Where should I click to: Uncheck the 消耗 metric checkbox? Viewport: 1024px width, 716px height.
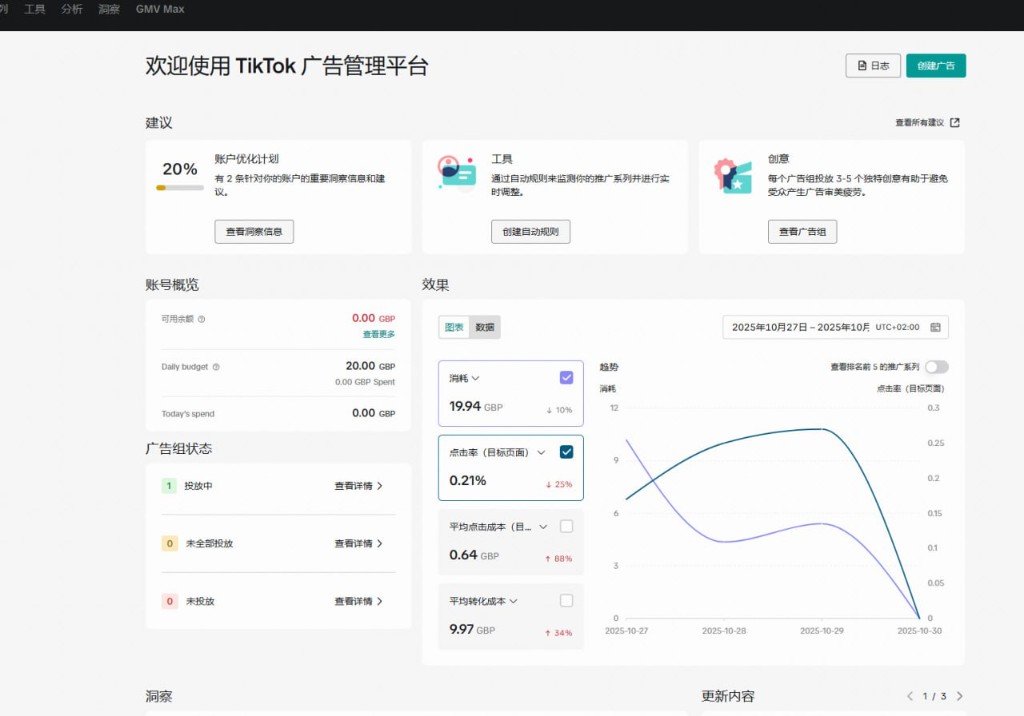(567, 377)
